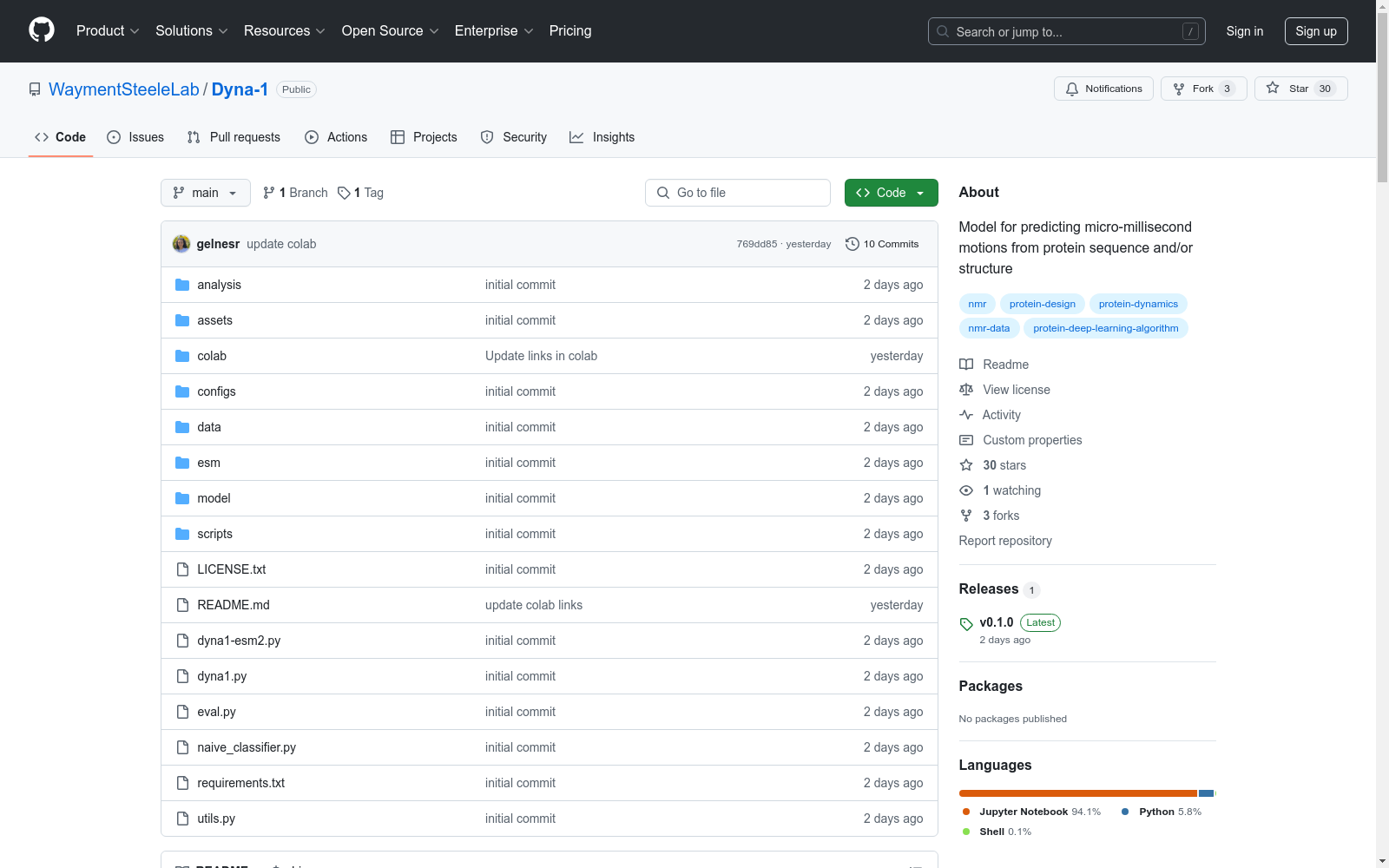Click the blue Python language bar segment
Image resolution: width=1389 pixels, height=868 pixels.
click(x=1206, y=793)
